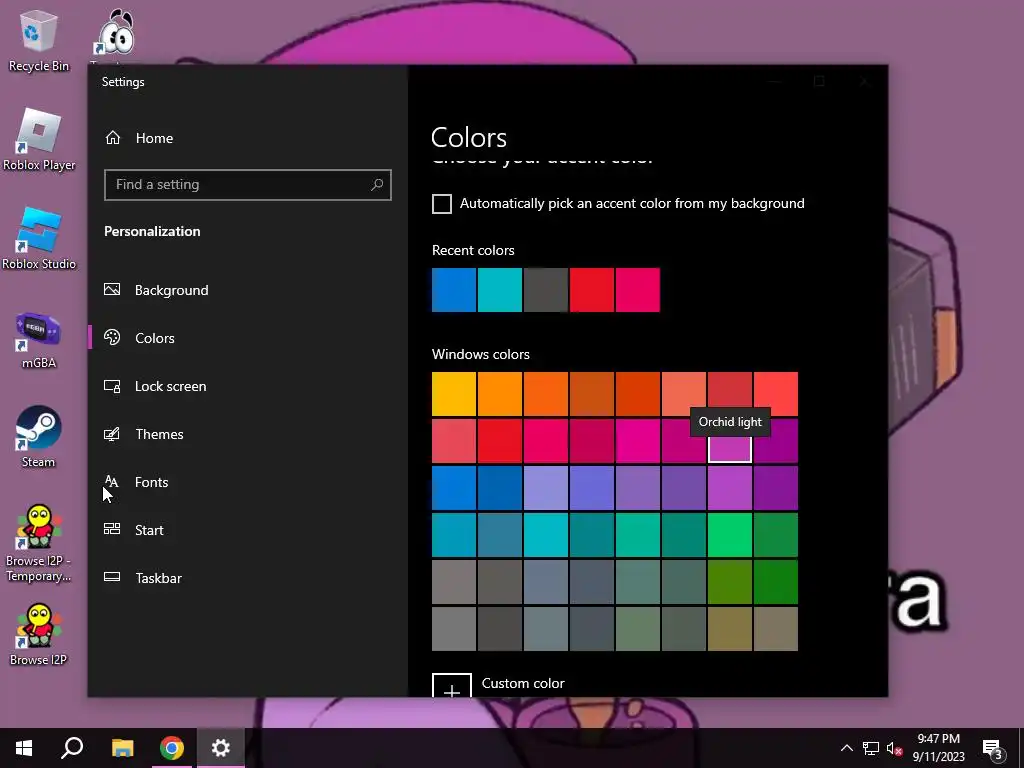
Task: Click the Custom color plus button
Action: click(452, 686)
